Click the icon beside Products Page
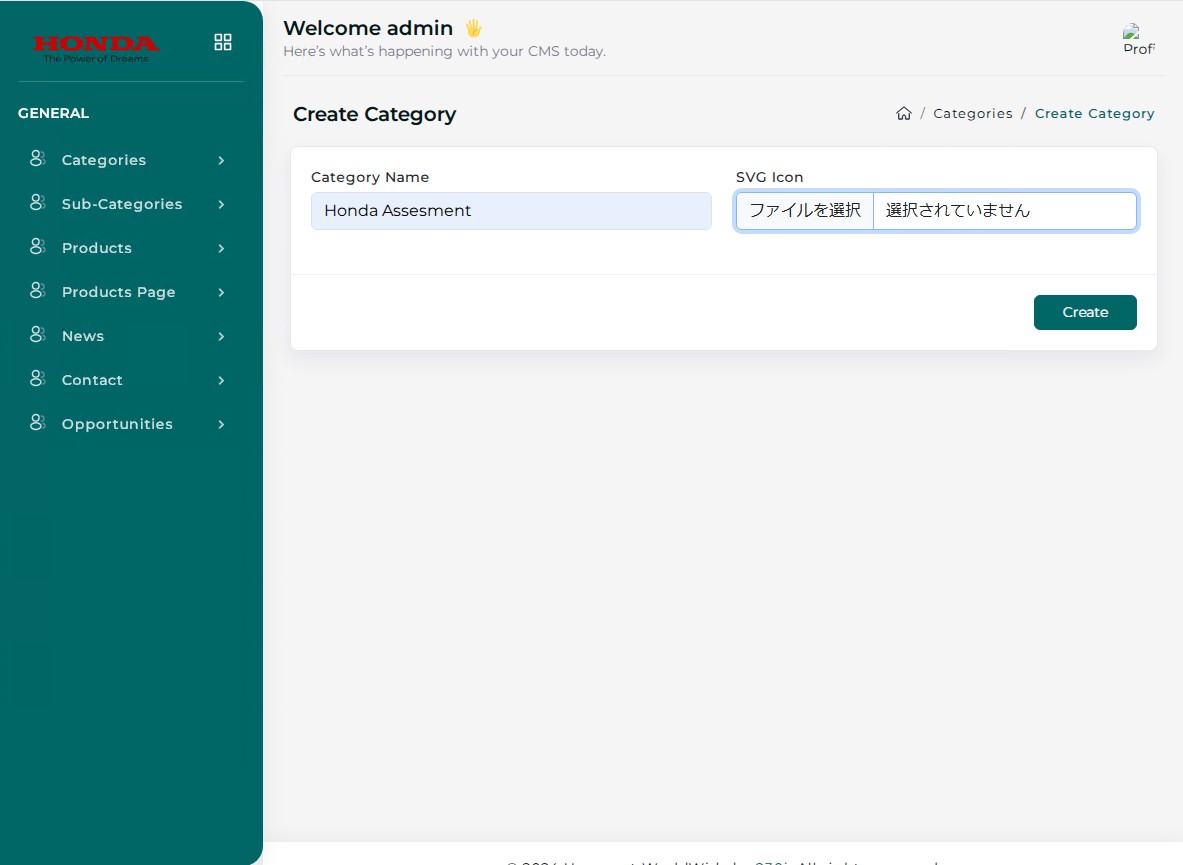This screenshot has height=865, width=1183. [38, 291]
